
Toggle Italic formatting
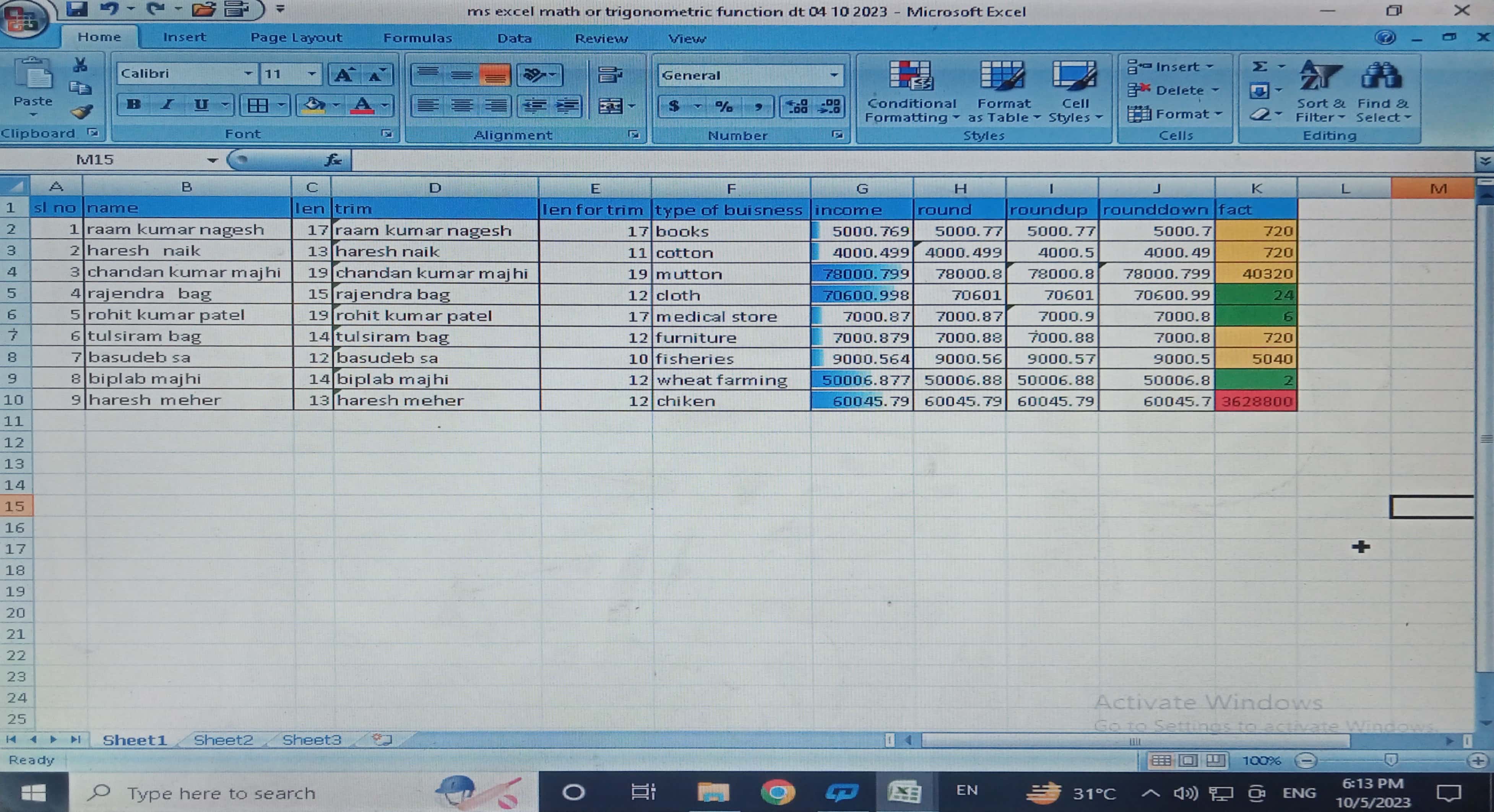pos(167,105)
